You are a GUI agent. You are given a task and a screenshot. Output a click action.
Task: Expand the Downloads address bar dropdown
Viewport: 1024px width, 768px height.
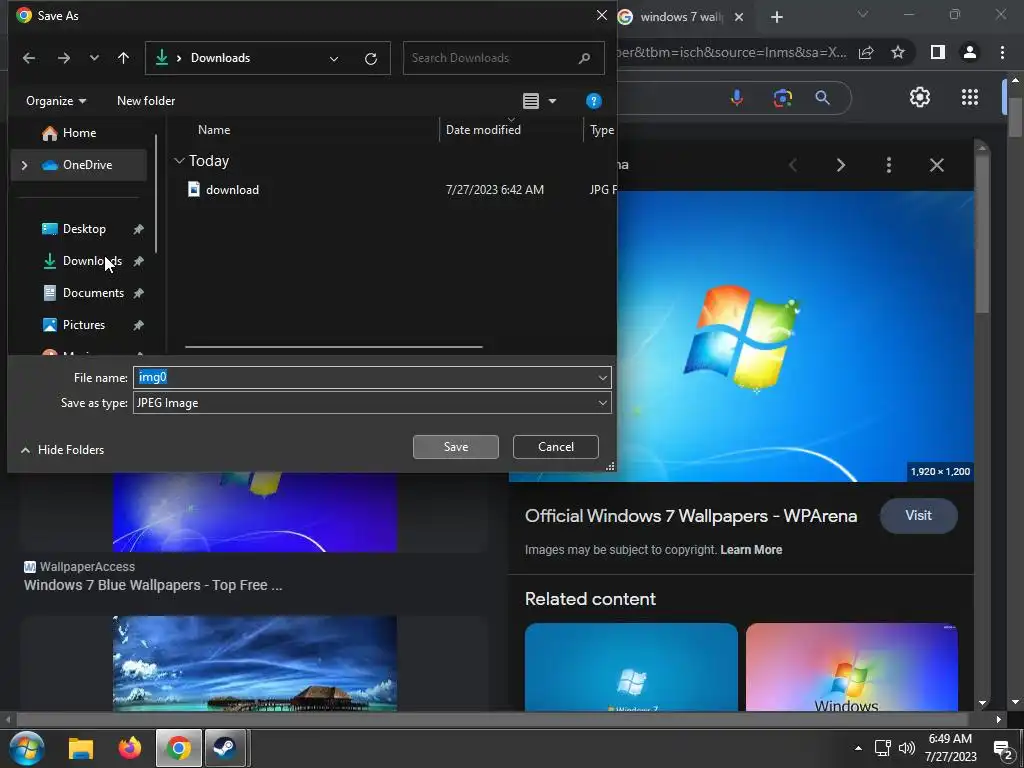click(x=334, y=59)
